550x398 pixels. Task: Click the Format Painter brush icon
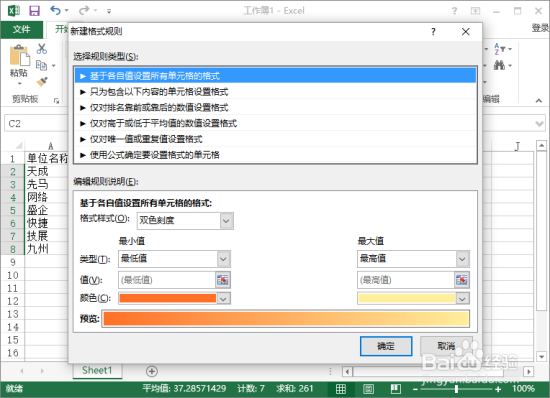42,82
